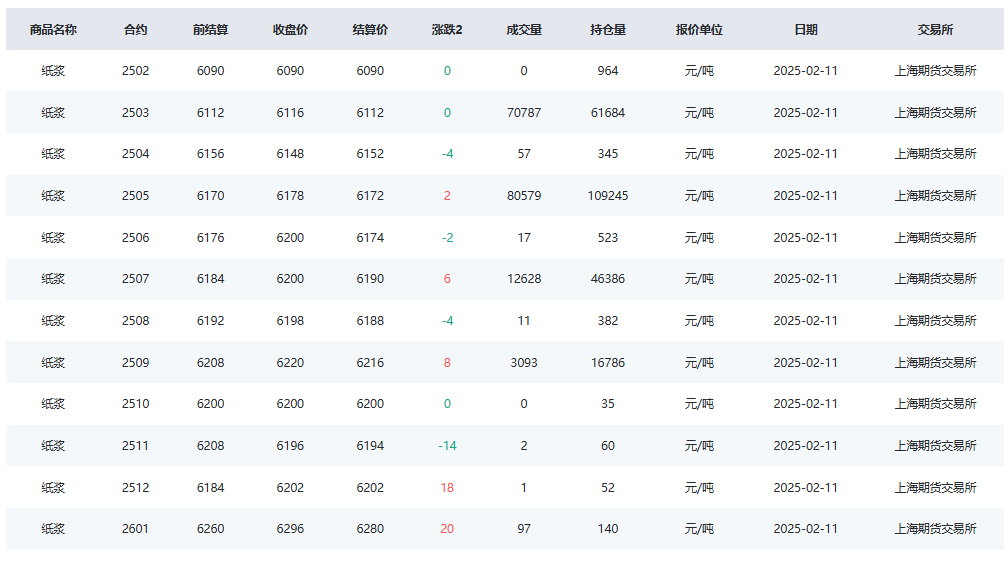Screen dimensions: 1004x568
Task: Select contract 2505 cell
Action: coord(136,196)
